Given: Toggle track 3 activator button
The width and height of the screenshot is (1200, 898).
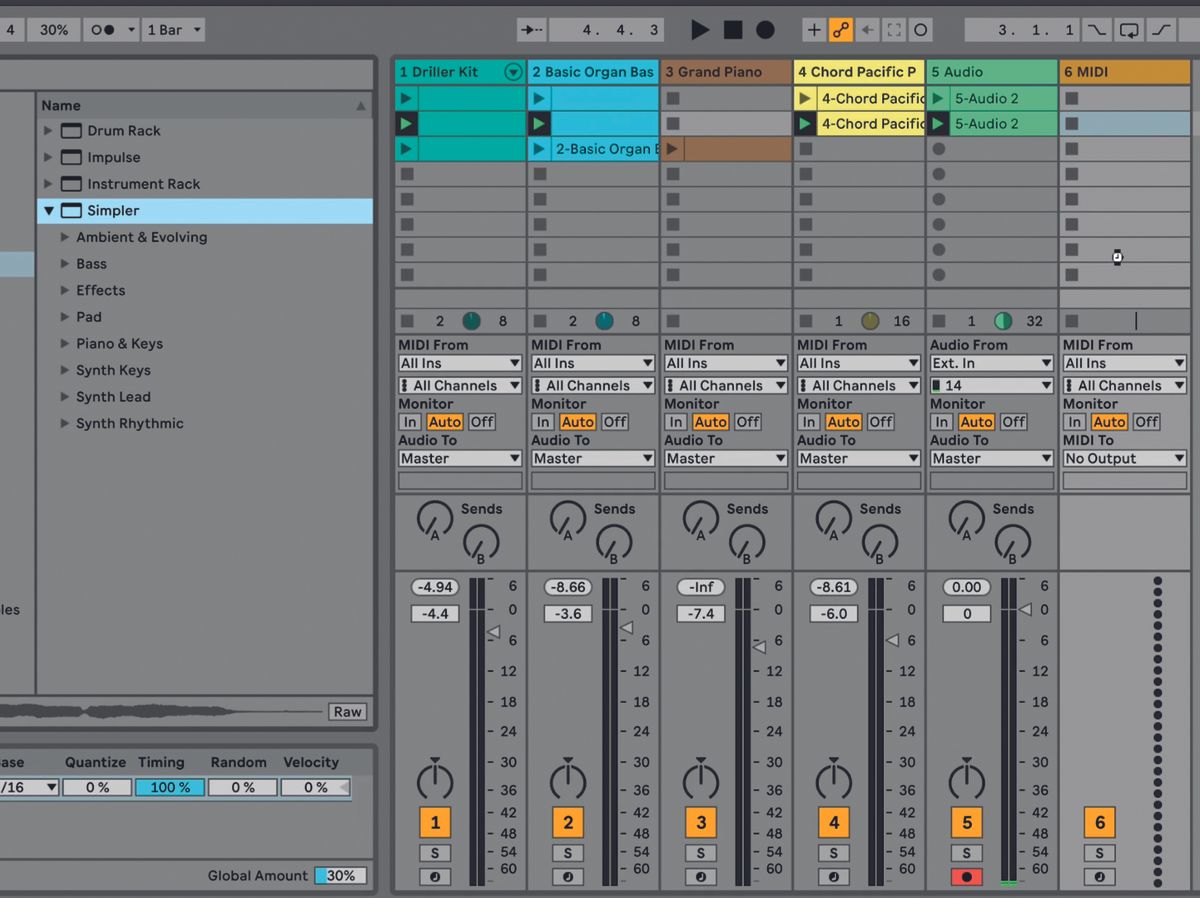Looking at the screenshot, I should (x=701, y=823).
